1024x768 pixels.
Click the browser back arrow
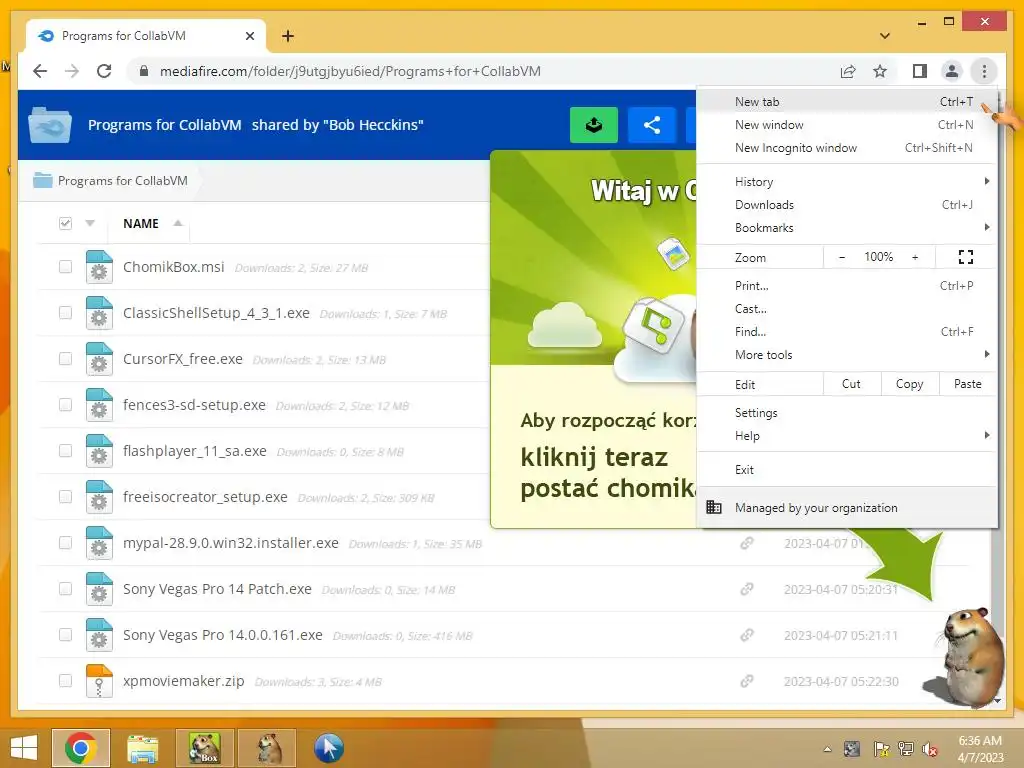point(40,71)
